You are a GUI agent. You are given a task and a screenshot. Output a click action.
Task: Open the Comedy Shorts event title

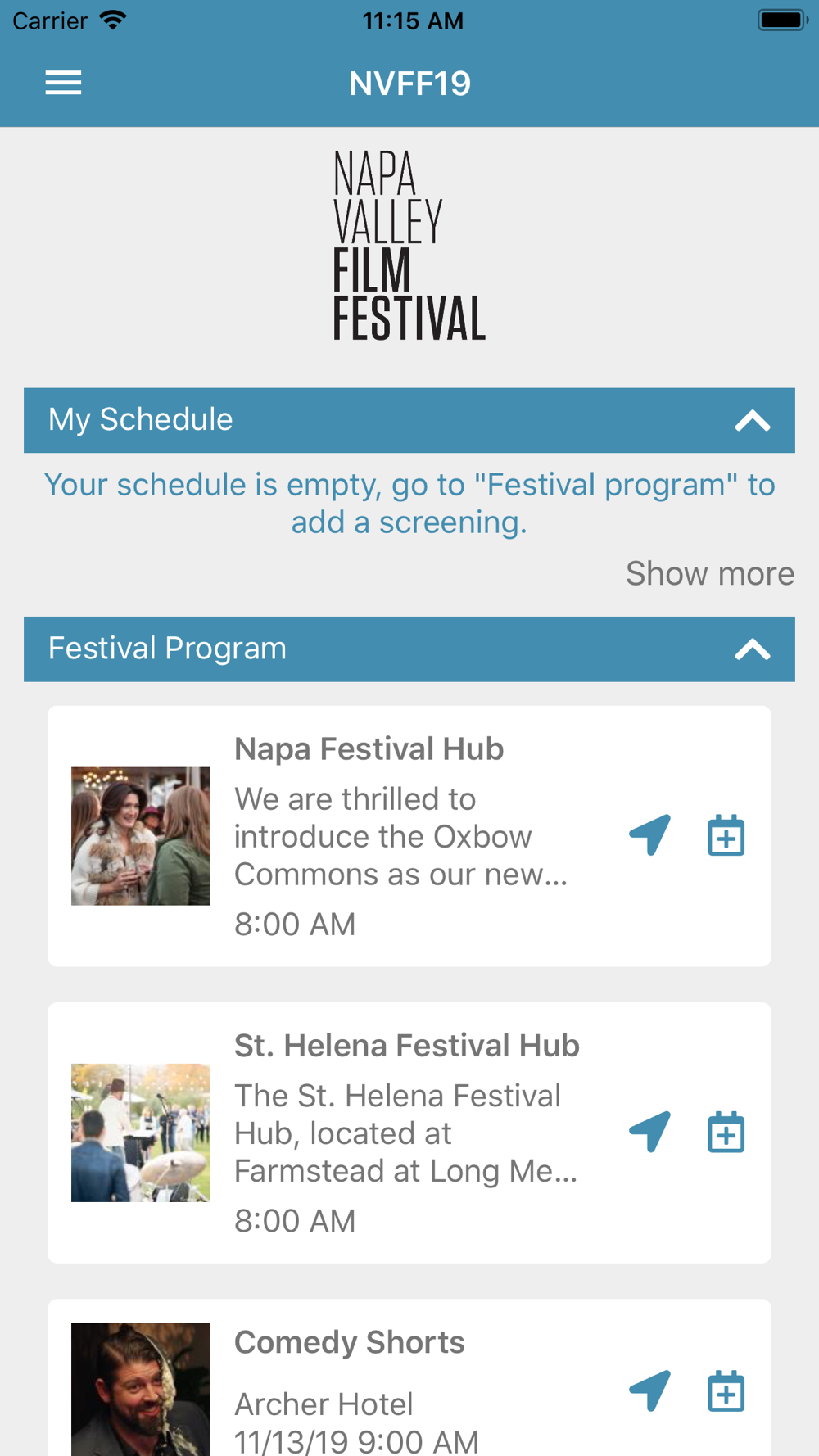[350, 1342]
